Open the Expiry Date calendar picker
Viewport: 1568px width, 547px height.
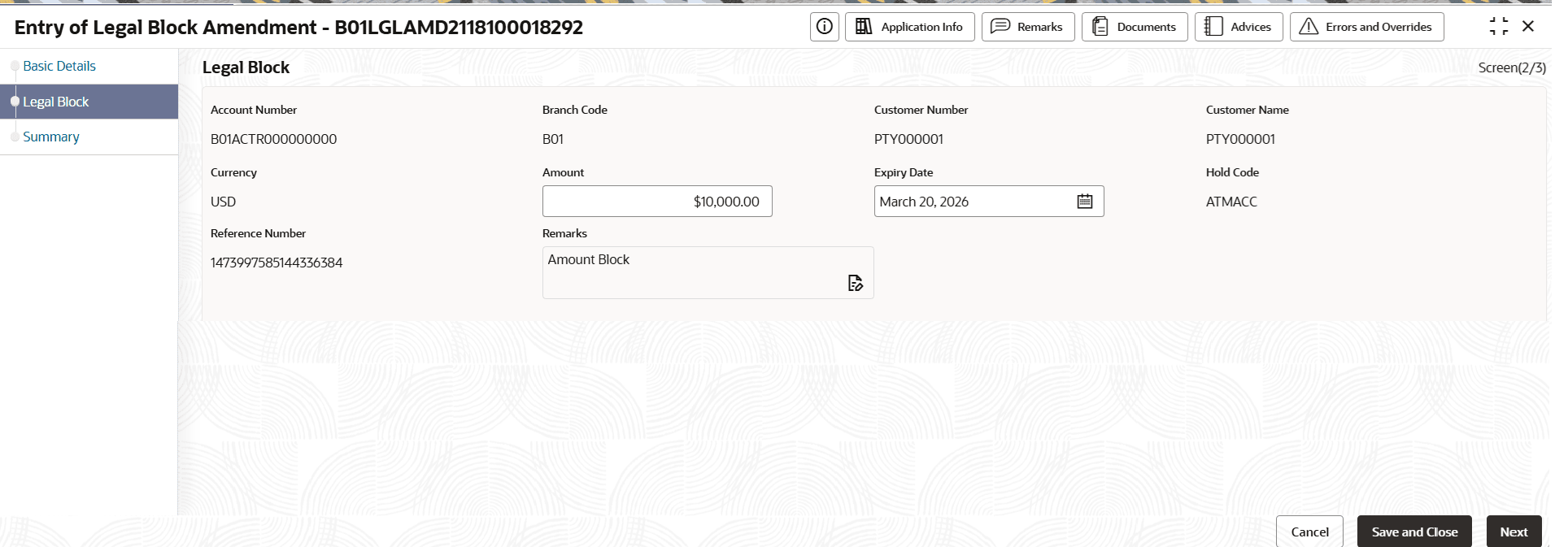click(1084, 202)
